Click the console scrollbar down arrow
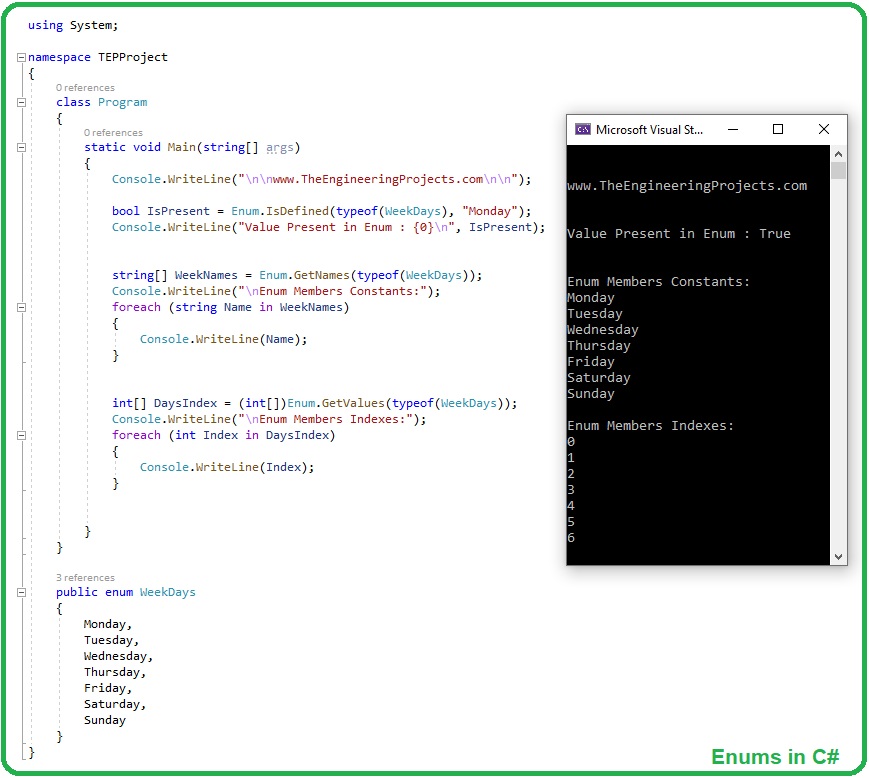 point(838,556)
